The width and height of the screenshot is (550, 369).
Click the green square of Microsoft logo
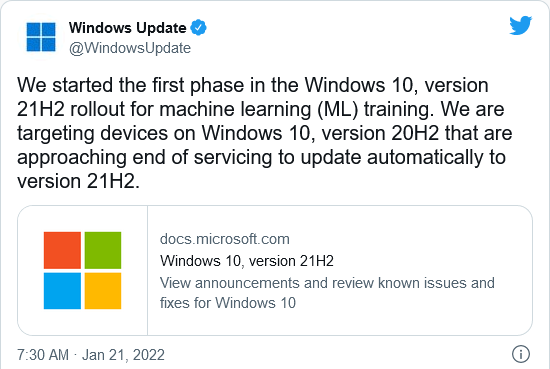(103, 250)
